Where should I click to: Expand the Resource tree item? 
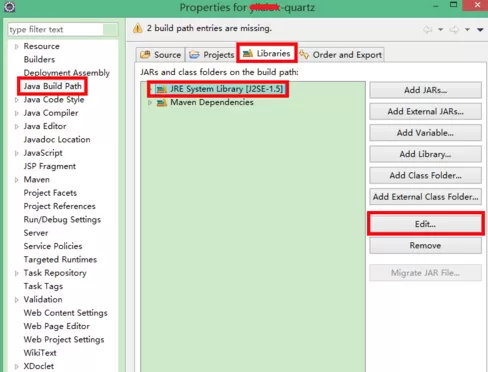(16, 47)
